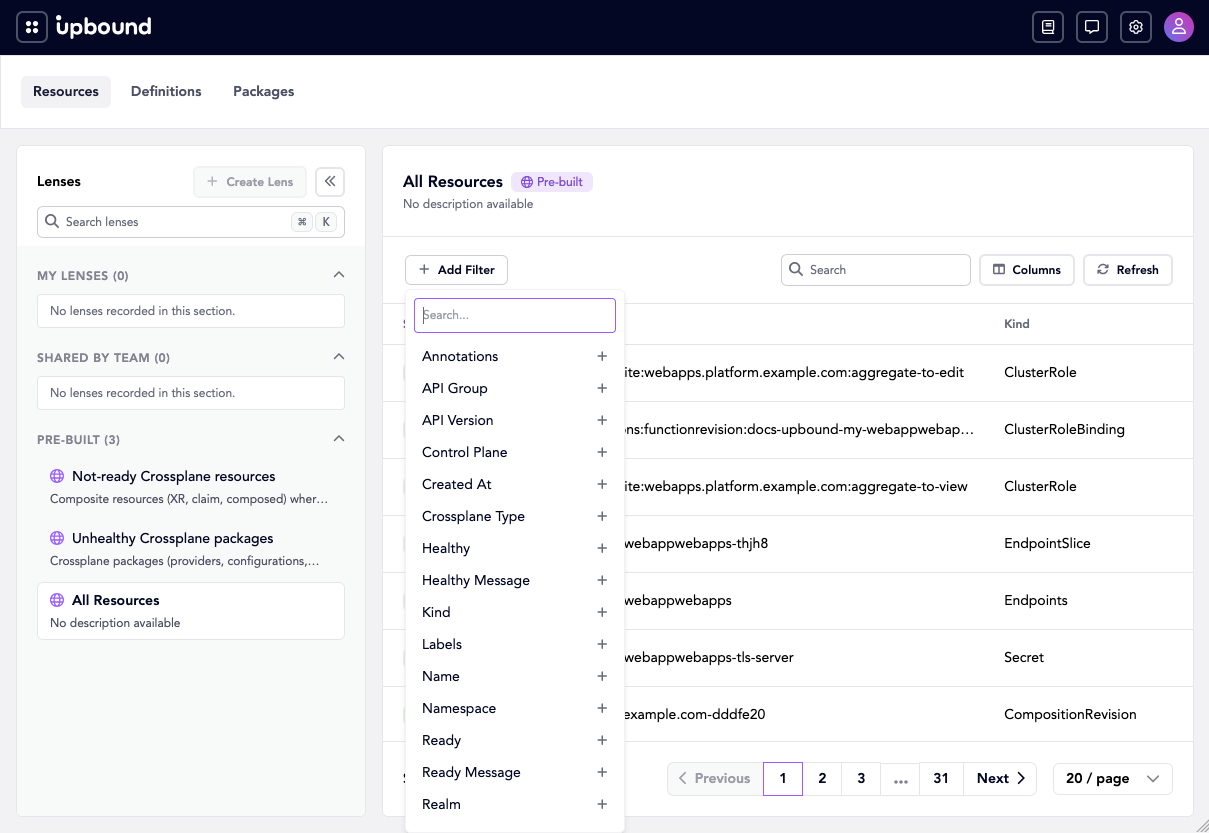Go to page 3
This screenshot has width=1209, height=833.
pos(861,778)
